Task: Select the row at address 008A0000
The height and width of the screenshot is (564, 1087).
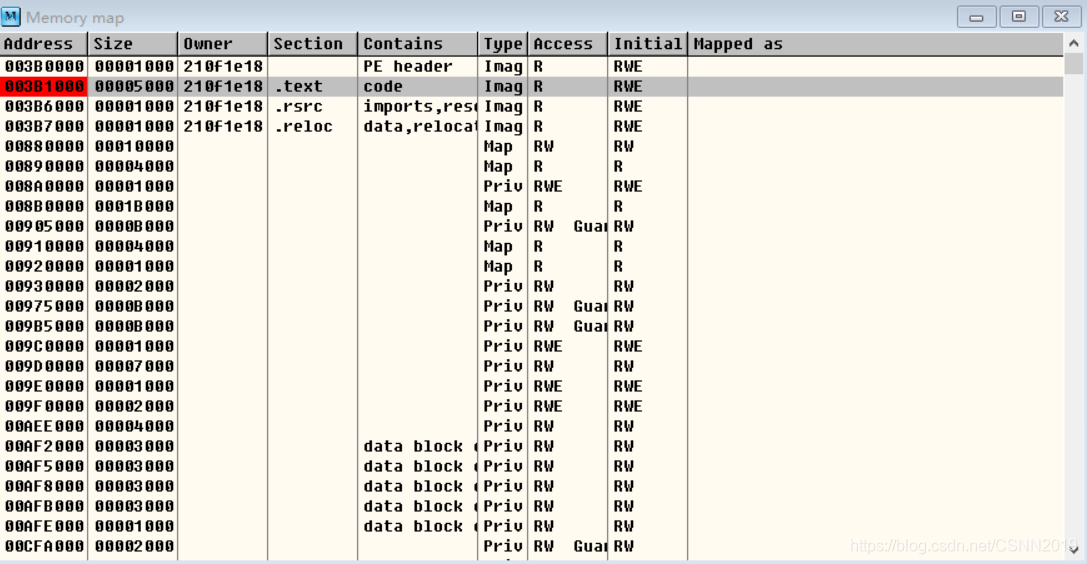Action: tap(532, 186)
